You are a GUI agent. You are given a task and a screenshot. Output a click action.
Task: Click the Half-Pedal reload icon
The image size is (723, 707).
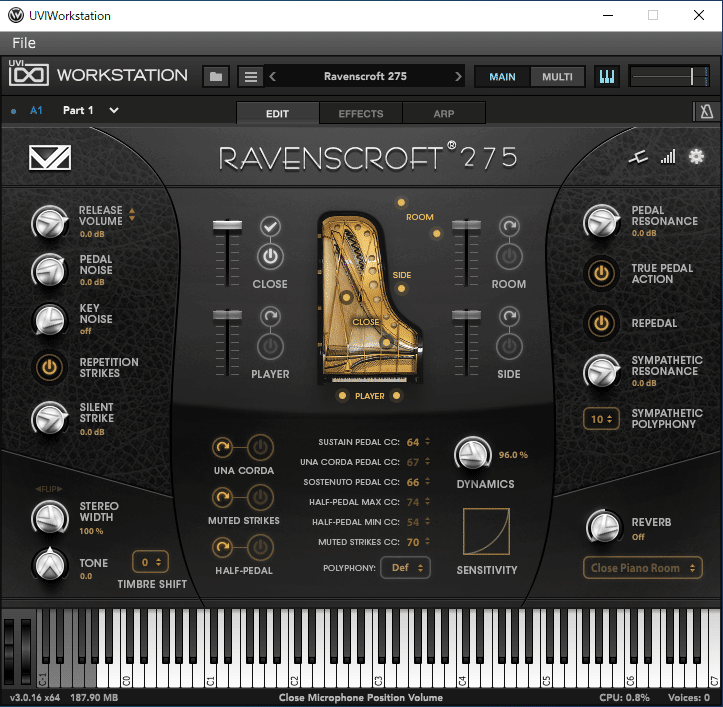tap(223, 547)
